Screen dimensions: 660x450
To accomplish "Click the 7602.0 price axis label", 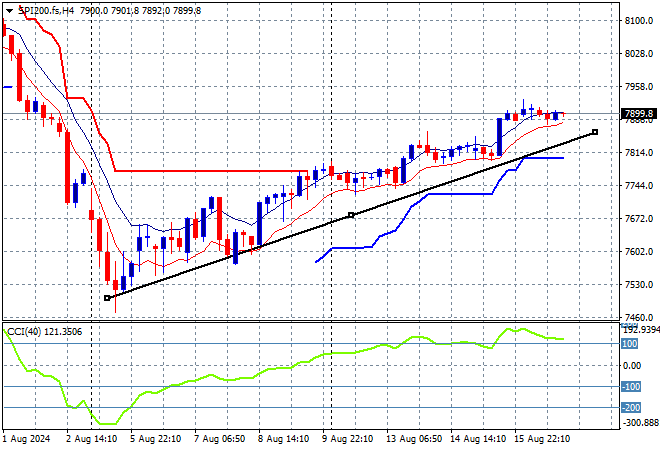I will pyautogui.click(x=639, y=251).
